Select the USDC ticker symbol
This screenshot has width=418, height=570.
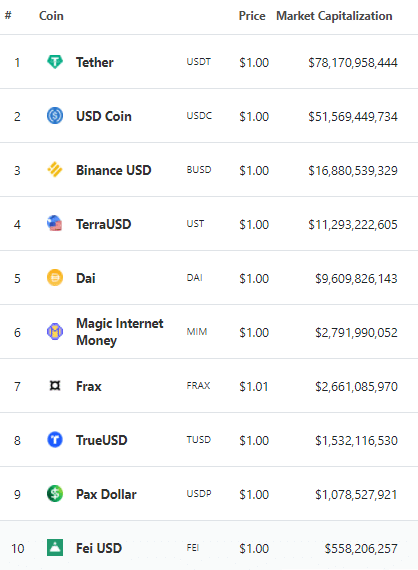click(x=199, y=116)
